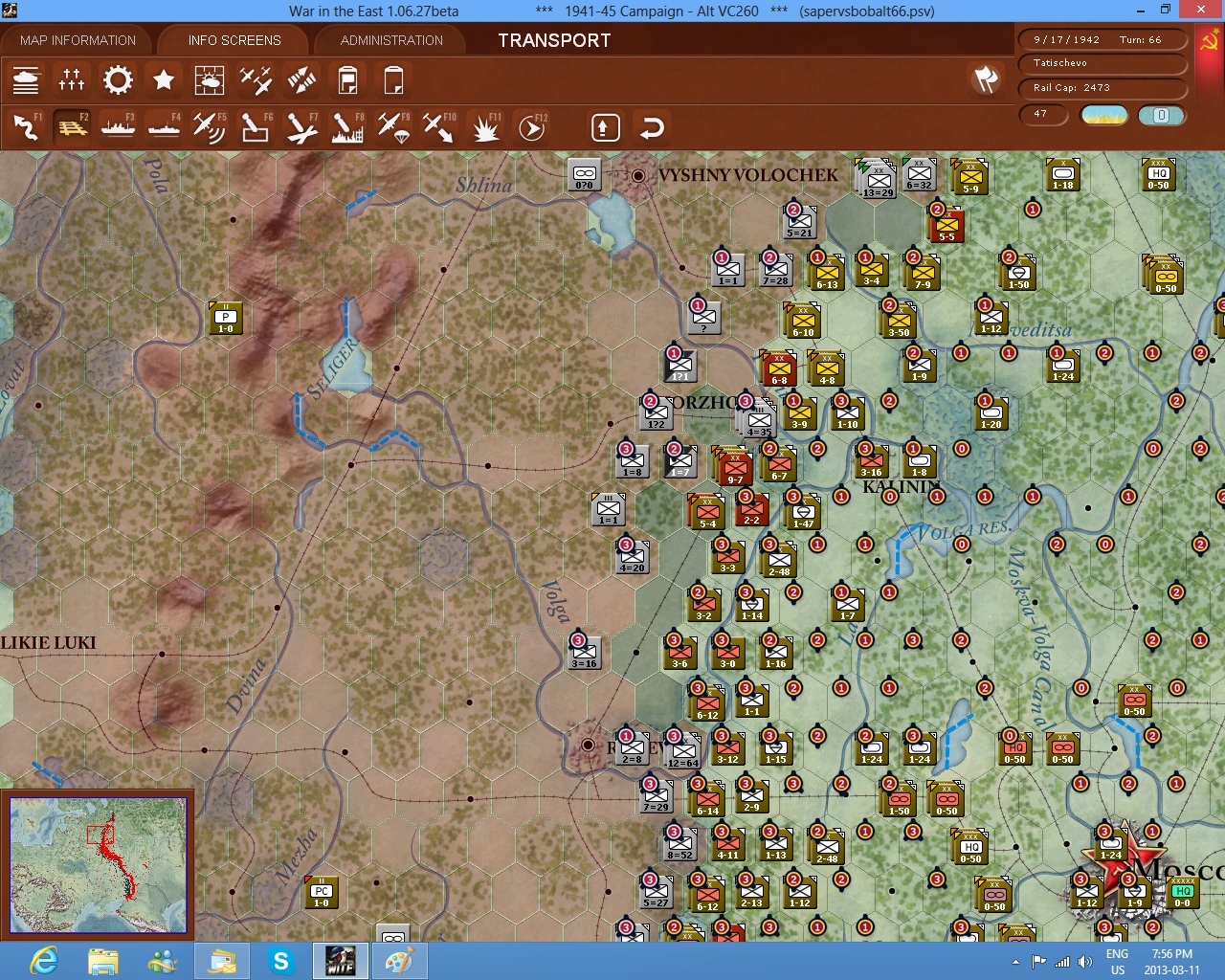Select F1 move mode winding arrow

(x=26, y=127)
